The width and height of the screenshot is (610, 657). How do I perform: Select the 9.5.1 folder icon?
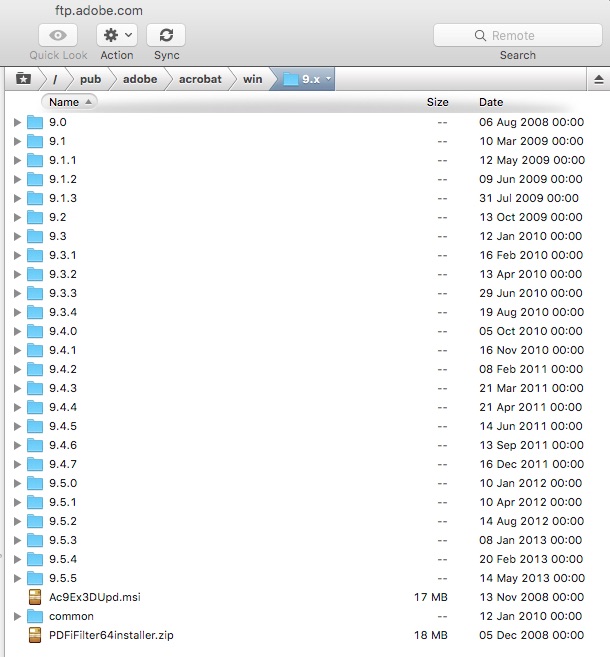pyautogui.click(x=35, y=502)
